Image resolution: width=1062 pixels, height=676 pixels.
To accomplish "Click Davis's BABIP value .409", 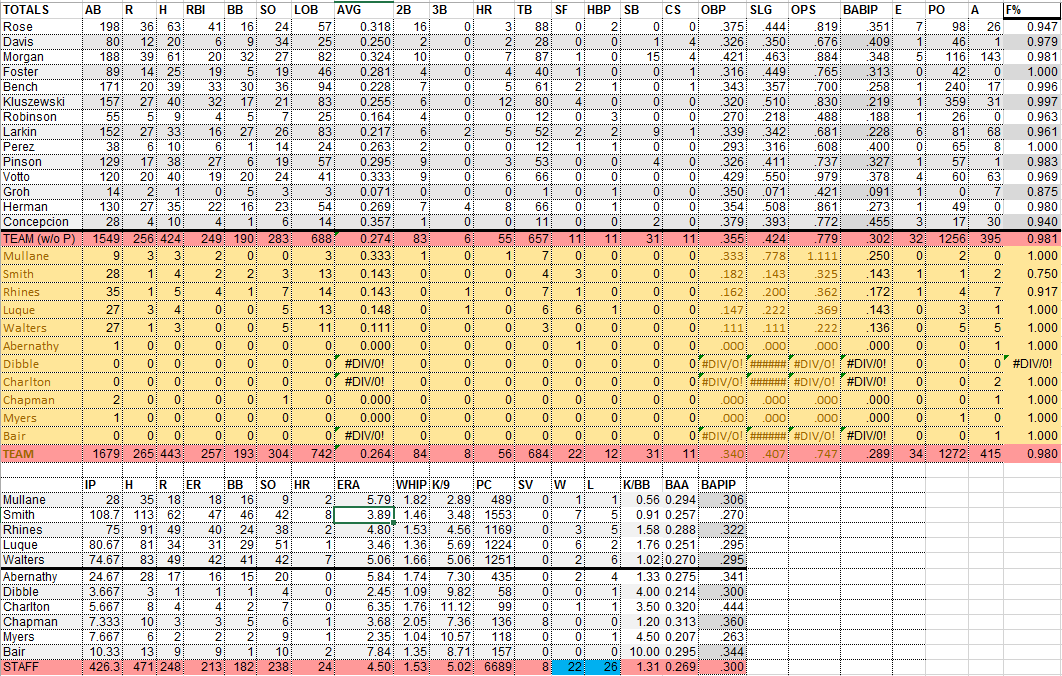I will 866,41.
